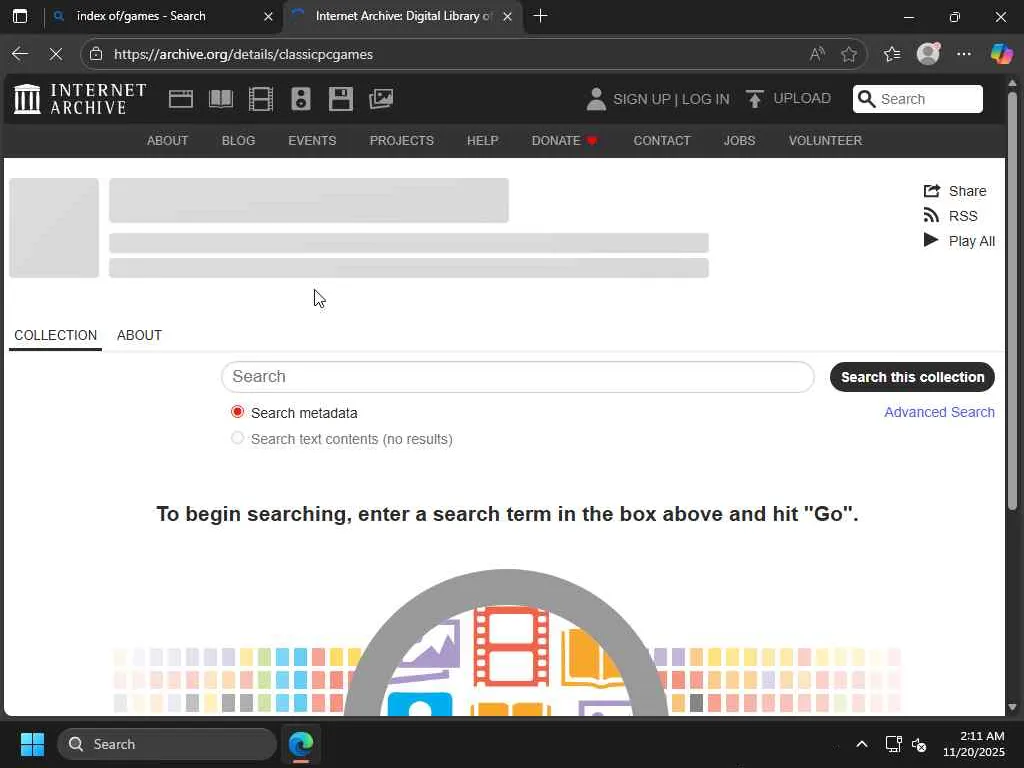1024x768 pixels.
Task: Open the clock and date in the taskbar
Action: tap(973, 744)
